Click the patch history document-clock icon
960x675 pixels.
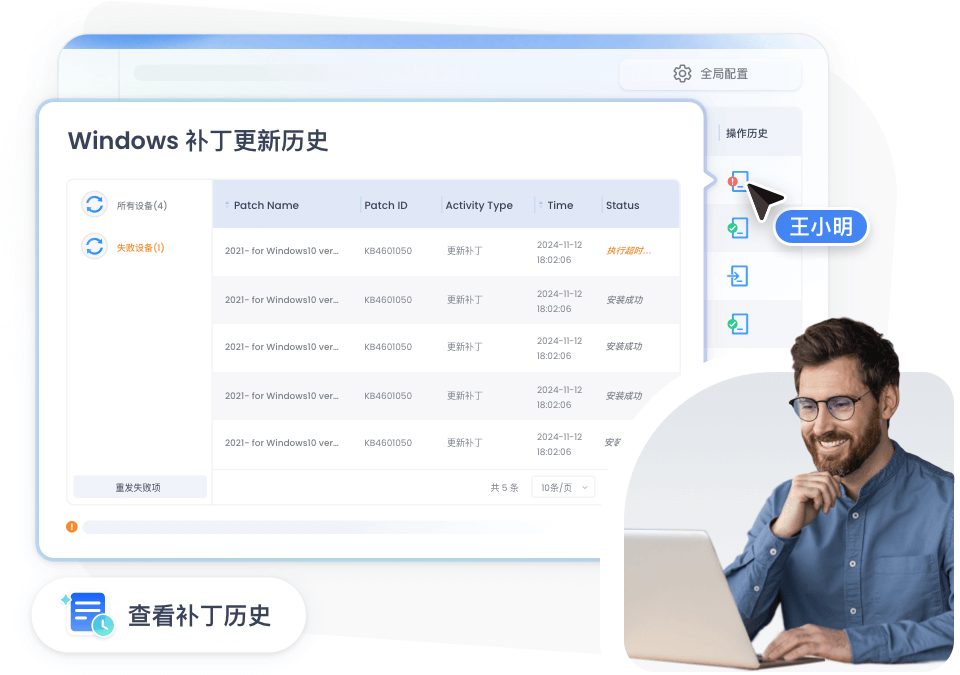pyautogui.click(x=88, y=614)
